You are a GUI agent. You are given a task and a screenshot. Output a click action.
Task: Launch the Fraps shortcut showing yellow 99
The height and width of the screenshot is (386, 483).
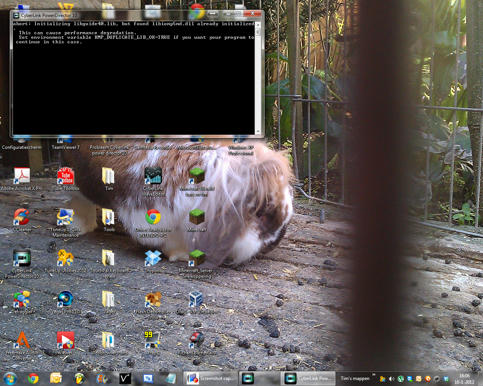(x=152, y=340)
